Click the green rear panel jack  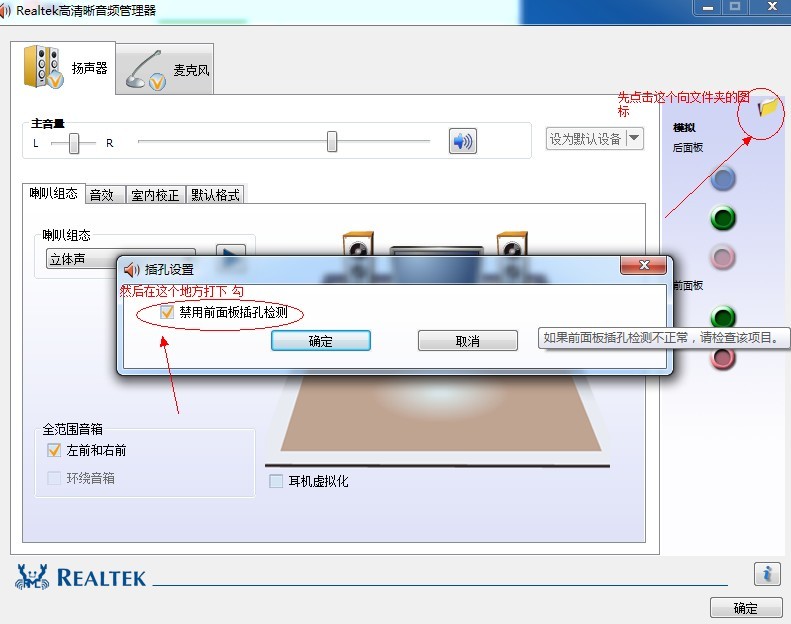(723, 218)
